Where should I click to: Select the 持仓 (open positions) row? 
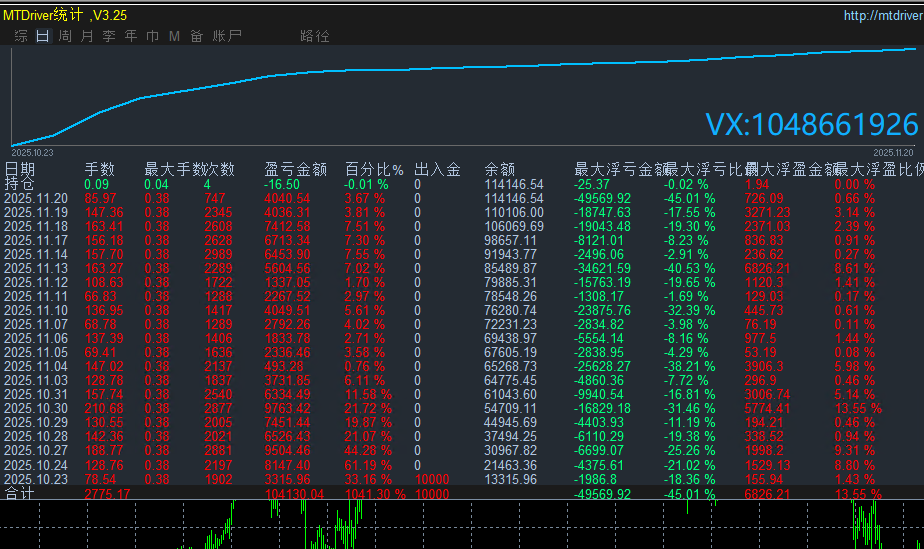tap(19, 184)
